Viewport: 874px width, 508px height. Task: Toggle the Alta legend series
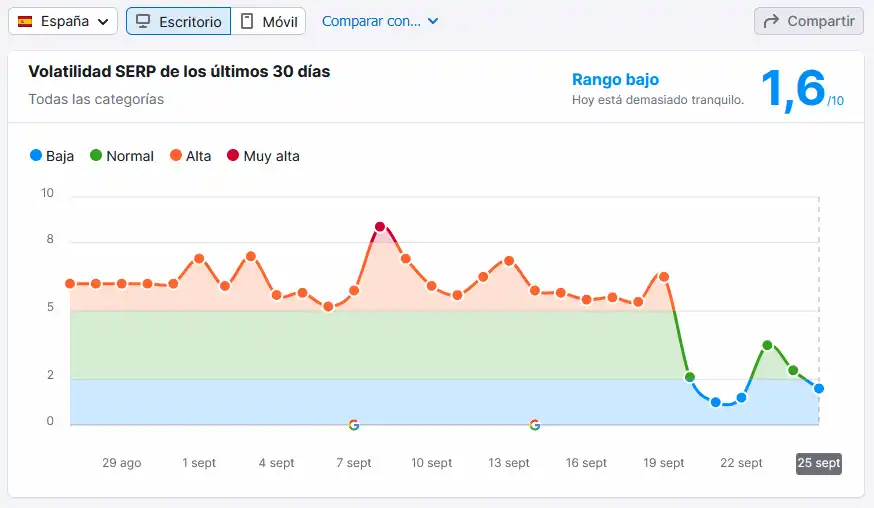point(190,156)
